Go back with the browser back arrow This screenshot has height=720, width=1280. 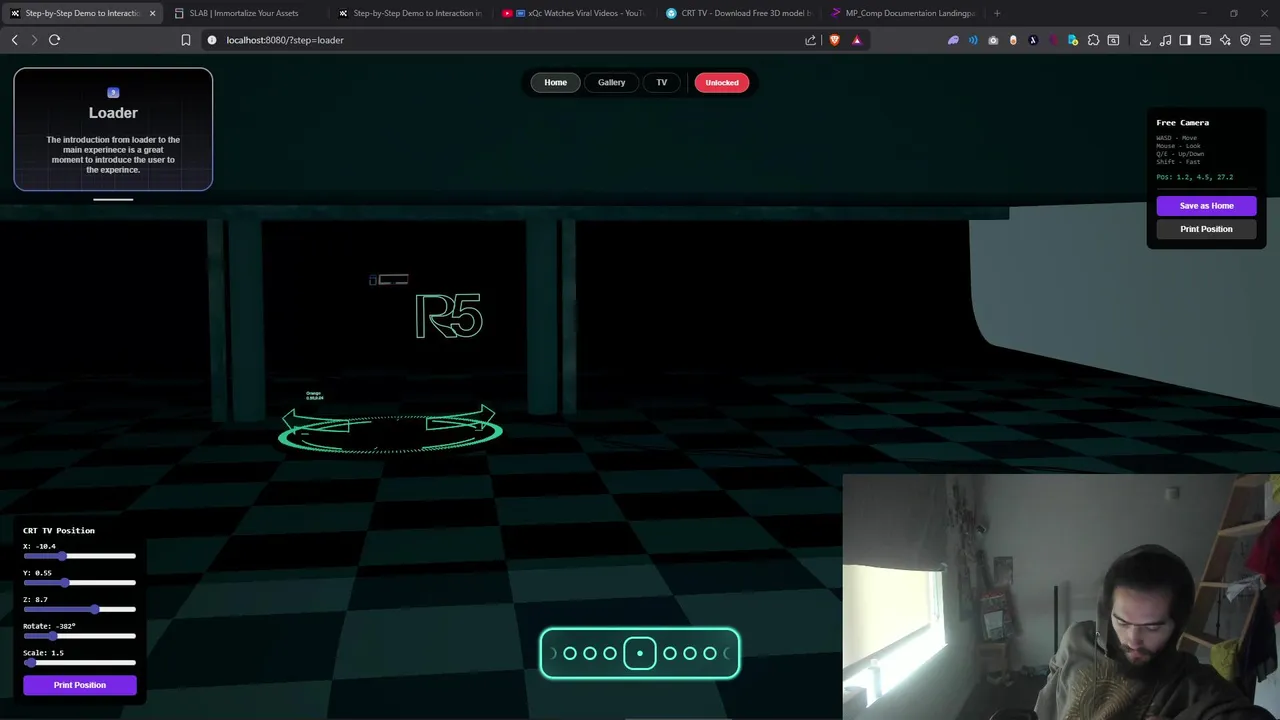[x=14, y=40]
